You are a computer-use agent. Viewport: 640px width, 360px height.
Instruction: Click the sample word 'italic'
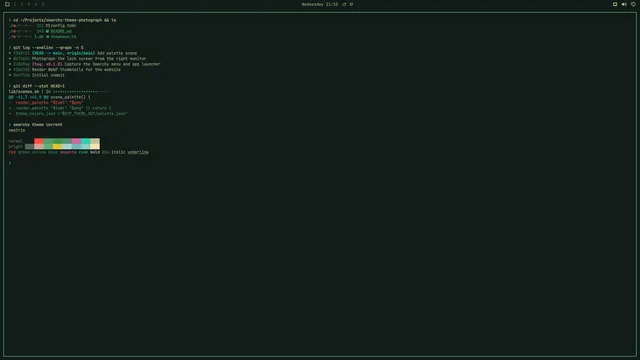(118, 152)
